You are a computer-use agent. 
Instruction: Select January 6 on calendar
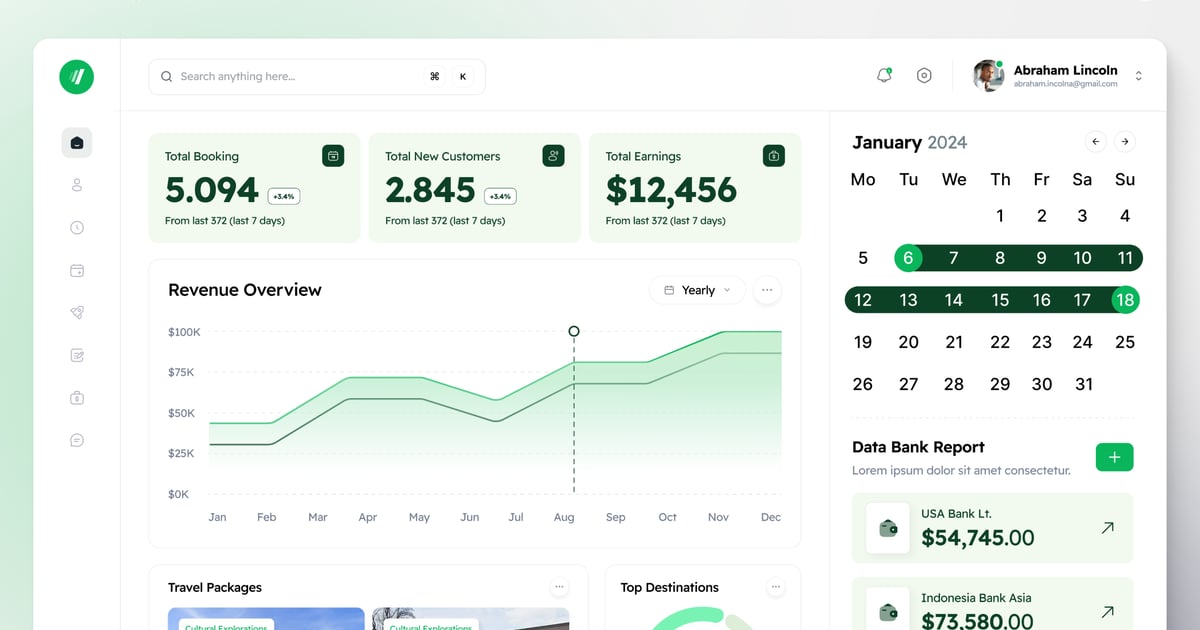(x=908, y=258)
